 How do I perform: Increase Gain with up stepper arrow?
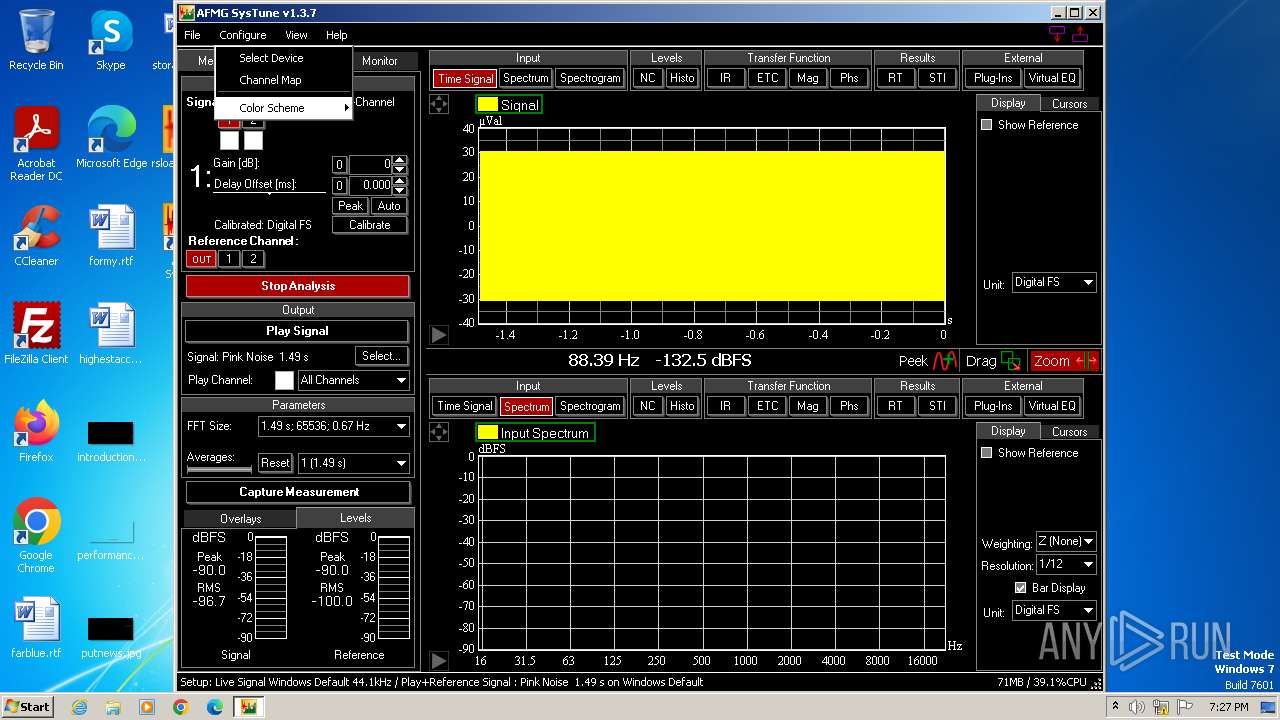coord(400,160)
